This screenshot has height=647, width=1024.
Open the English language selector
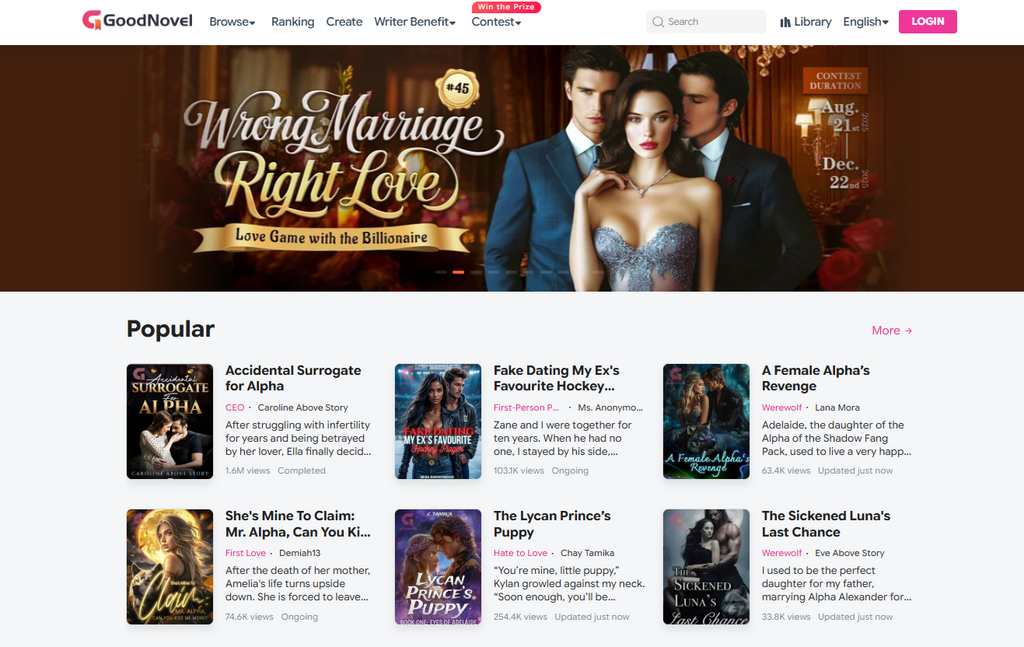(x=865, y=22)
